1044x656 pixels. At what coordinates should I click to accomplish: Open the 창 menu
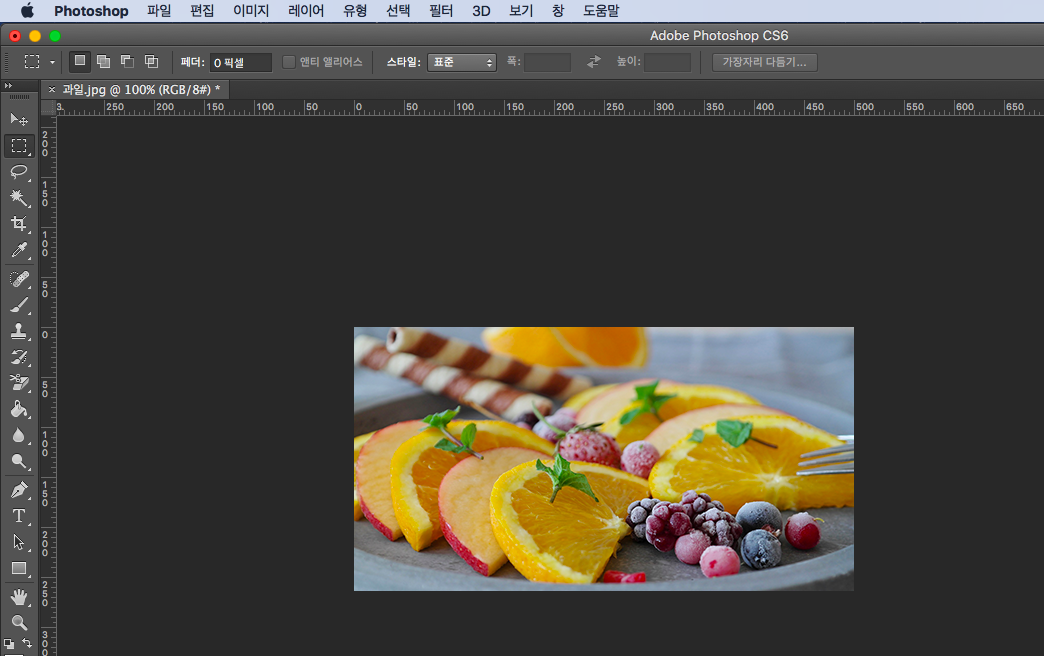point(558,11)
